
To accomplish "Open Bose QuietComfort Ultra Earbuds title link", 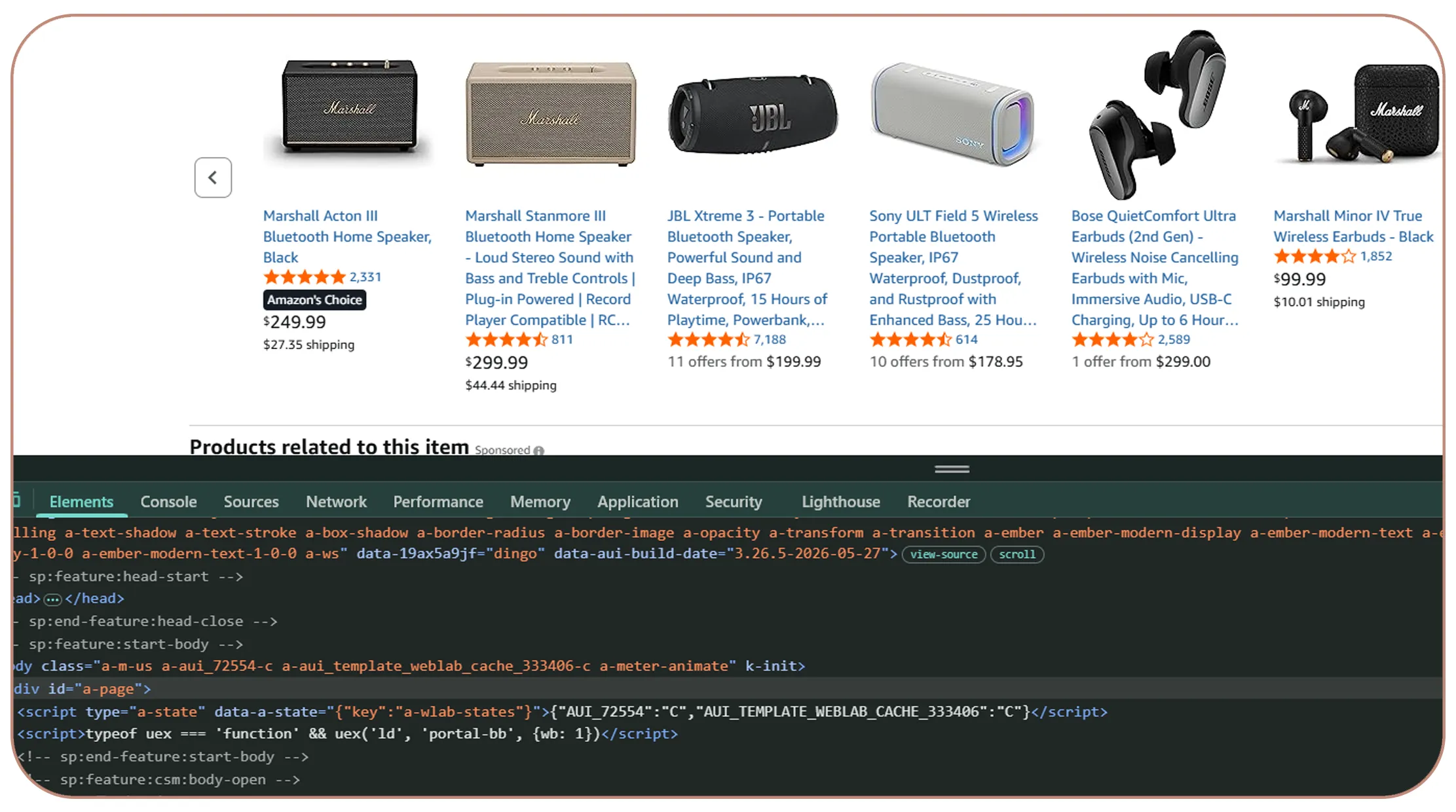I will [x=1155, y=268].
